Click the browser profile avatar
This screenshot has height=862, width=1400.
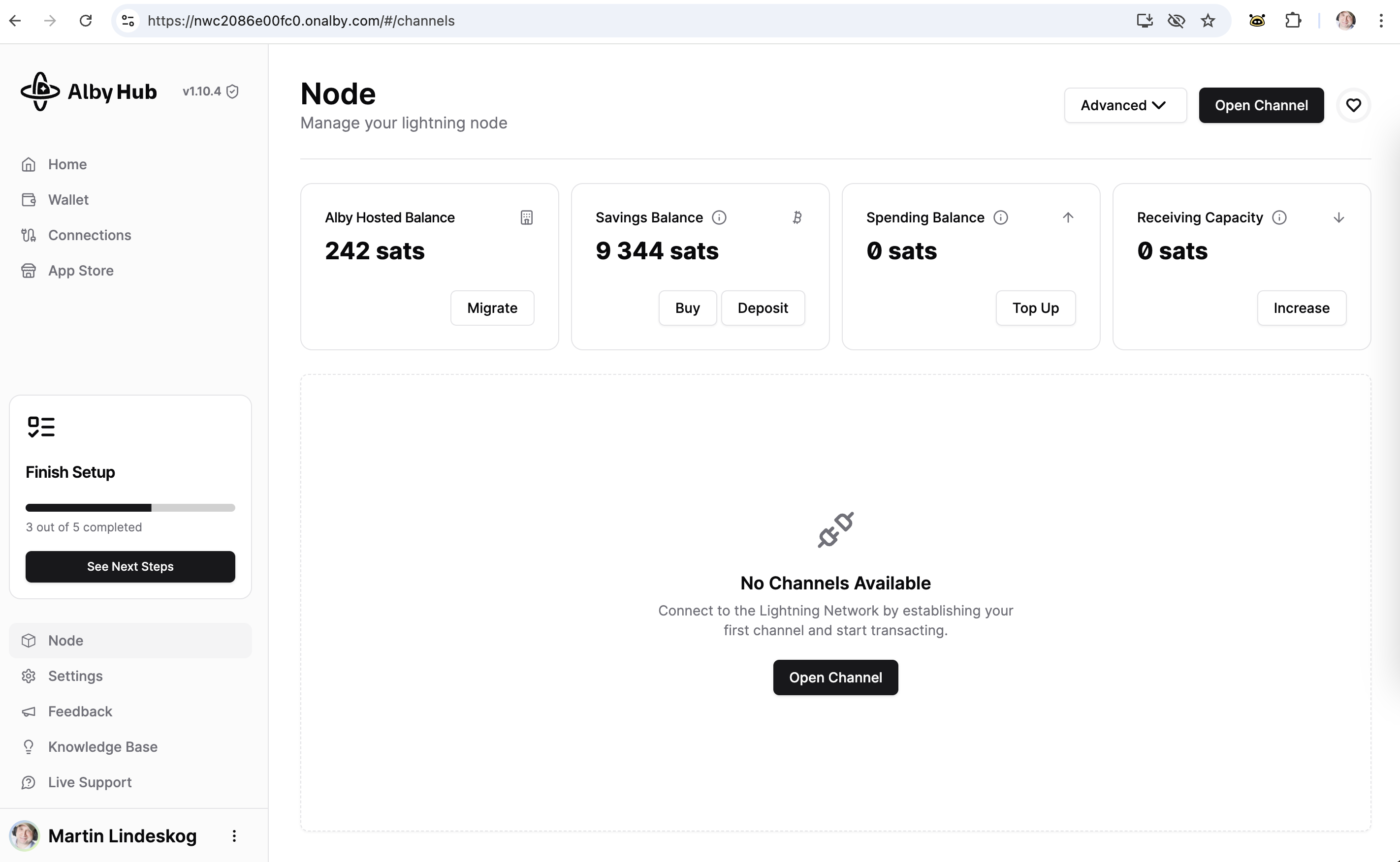tap(1345, 21)
